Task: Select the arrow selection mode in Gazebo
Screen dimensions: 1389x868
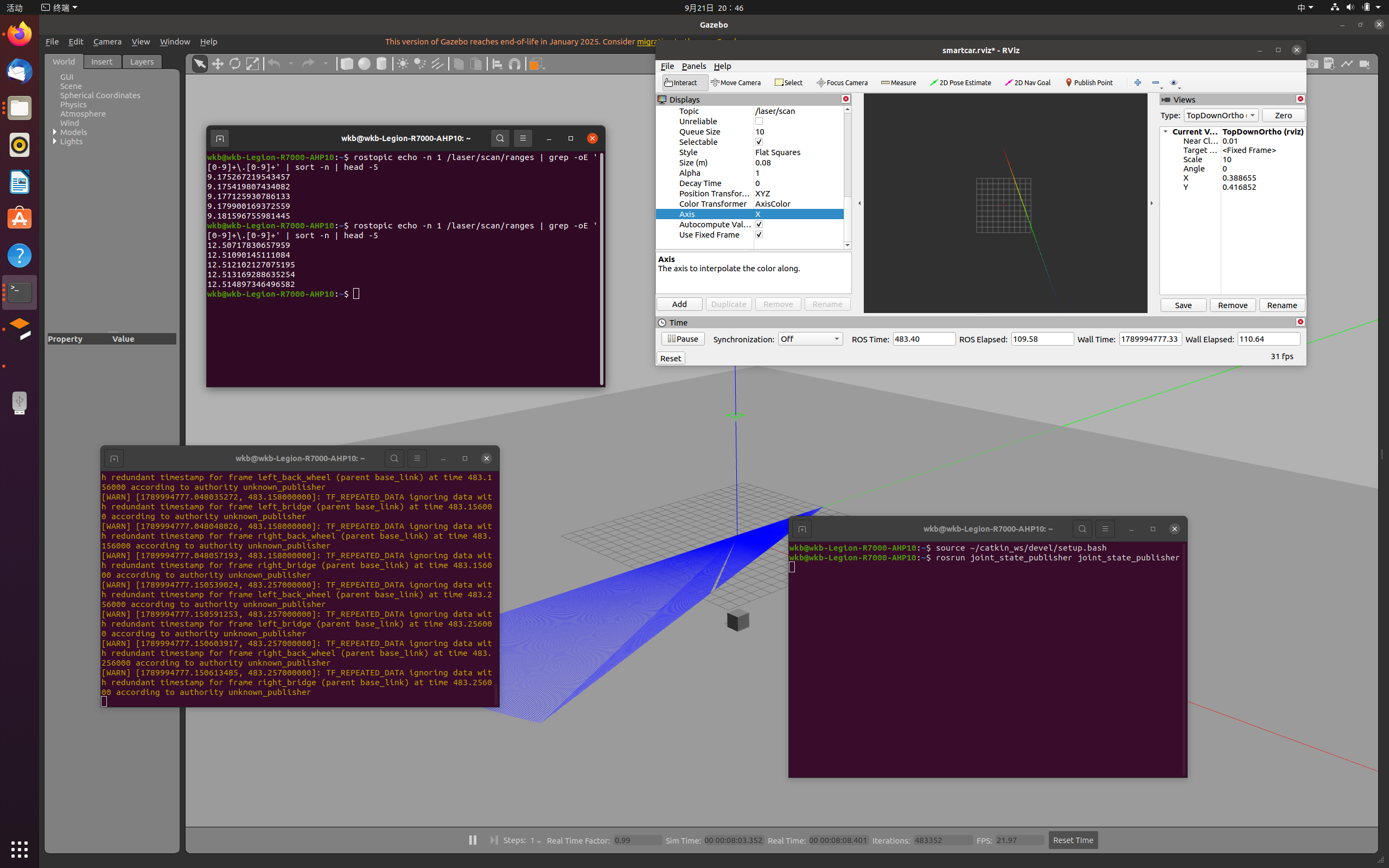Action: [x=200, y=63]
